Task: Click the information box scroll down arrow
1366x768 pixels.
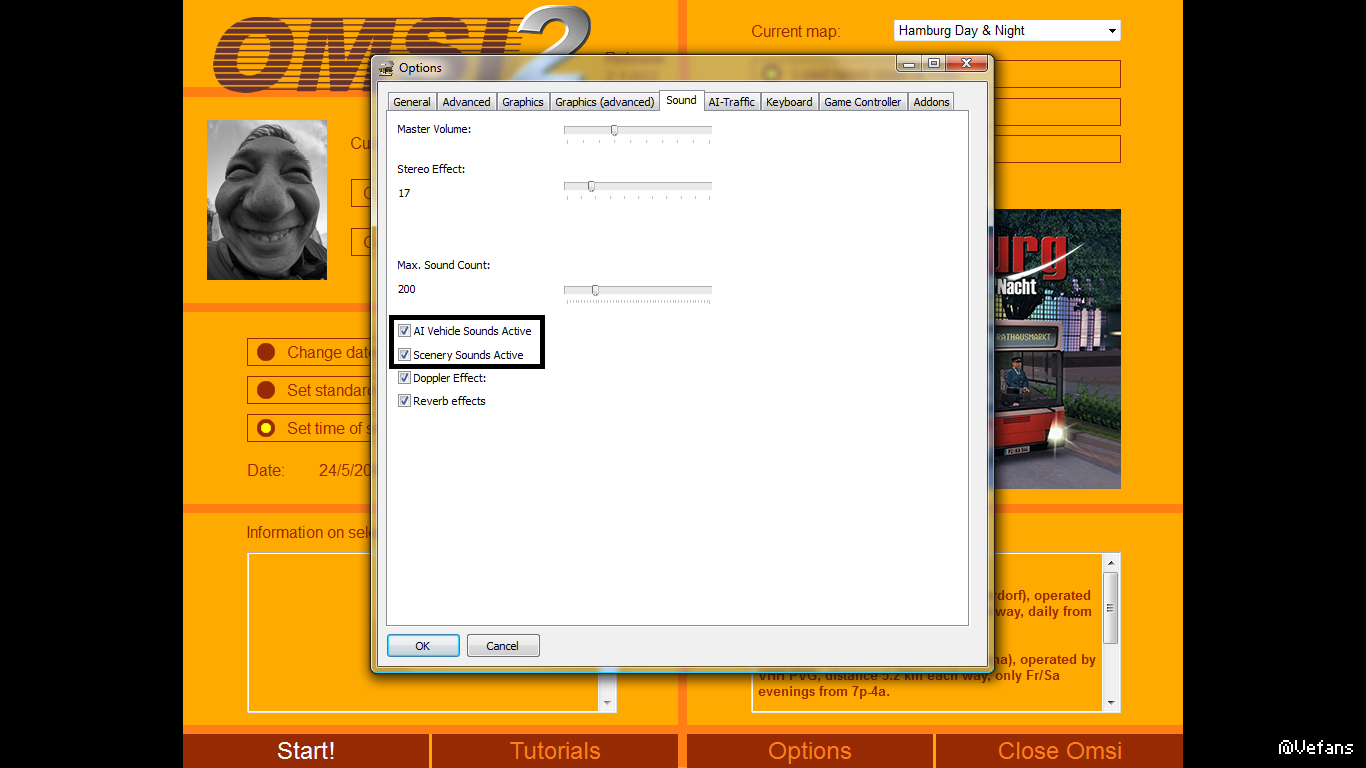Action: pyautogui.click(x=608, y=703)
